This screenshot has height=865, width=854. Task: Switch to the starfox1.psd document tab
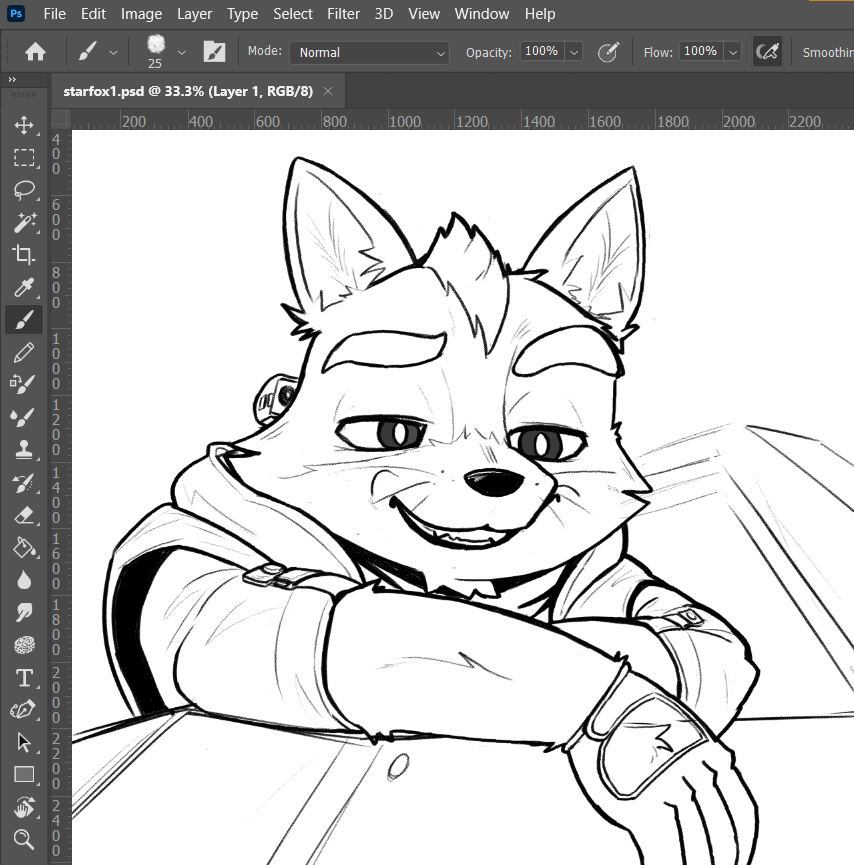pyautogui.click(x=188, y=91)
